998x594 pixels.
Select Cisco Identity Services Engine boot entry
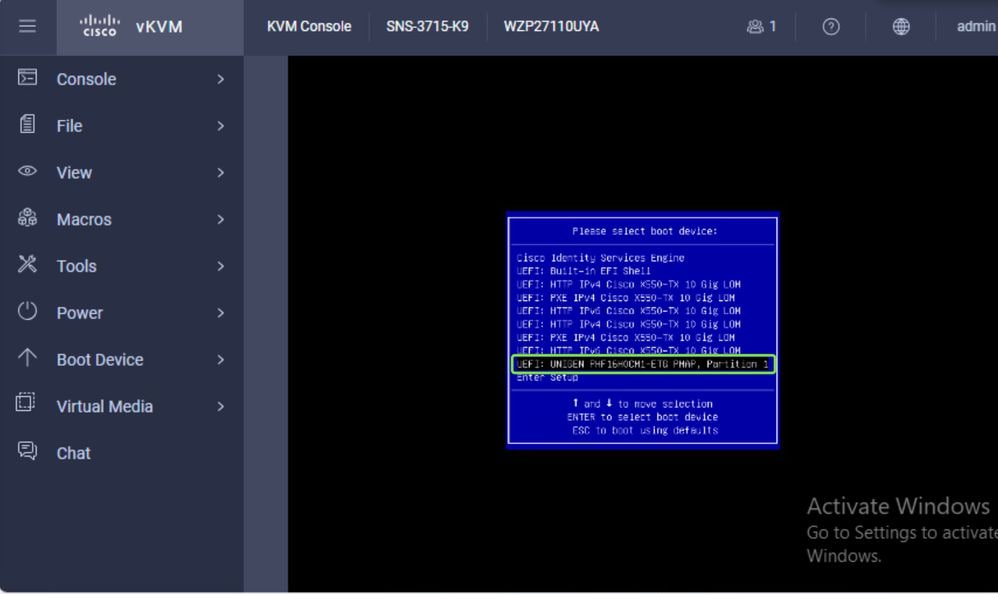(600, 258)
